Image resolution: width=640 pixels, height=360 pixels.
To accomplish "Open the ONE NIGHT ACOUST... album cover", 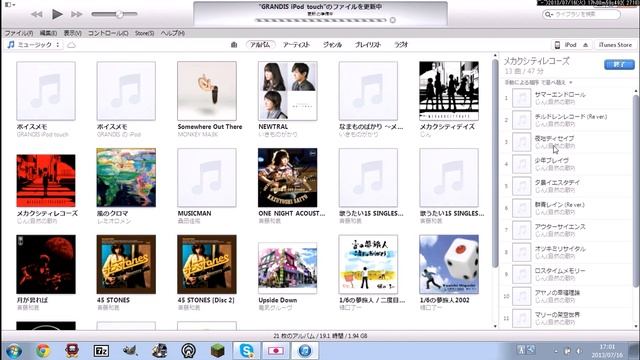I will click(x=288, y=178).
